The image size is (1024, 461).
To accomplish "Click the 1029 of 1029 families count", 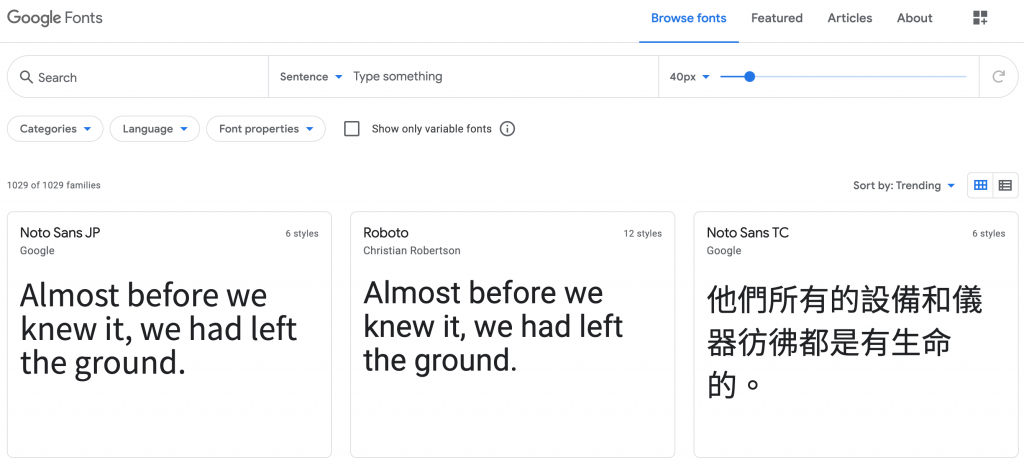I will pos(54,185).
